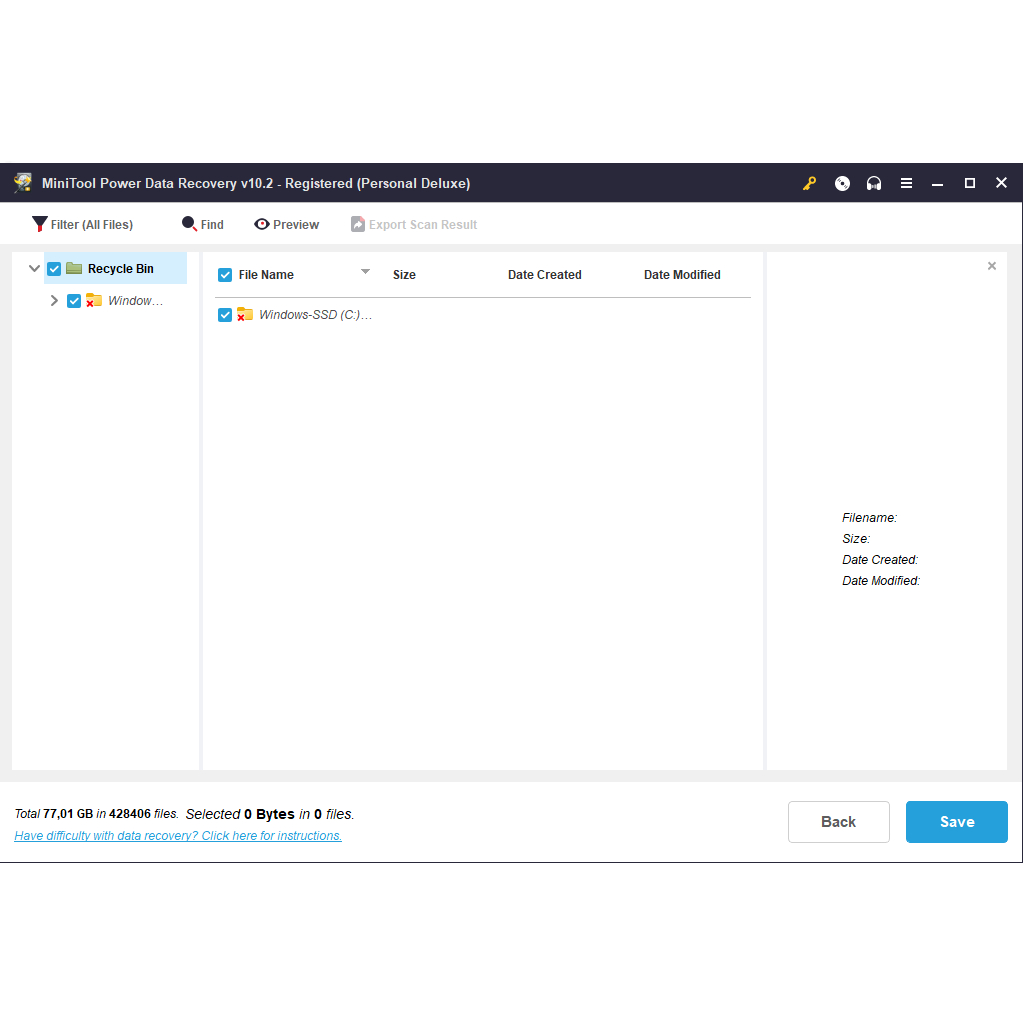Screen dimensions: 1023x1023
Task: Toggle the File Name header select-all checkbox
Action: [224, 275]
